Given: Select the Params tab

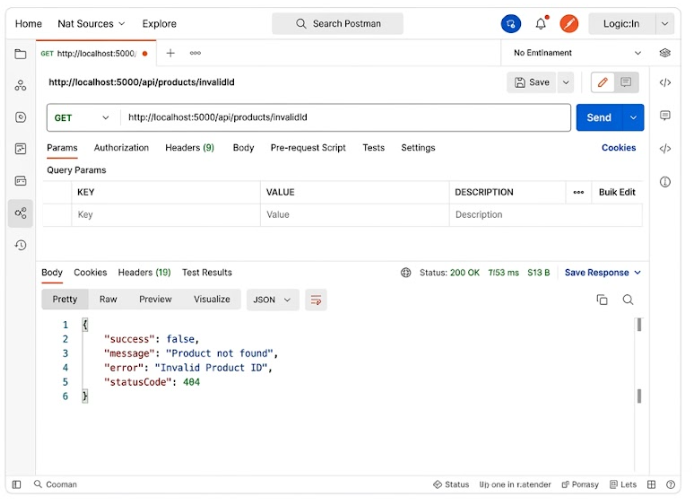Looking at the screenshot, I should [62, 148].
